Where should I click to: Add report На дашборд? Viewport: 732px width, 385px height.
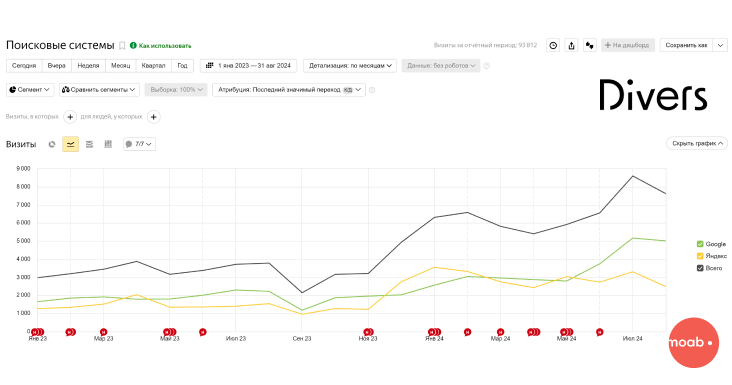point(628,45)
